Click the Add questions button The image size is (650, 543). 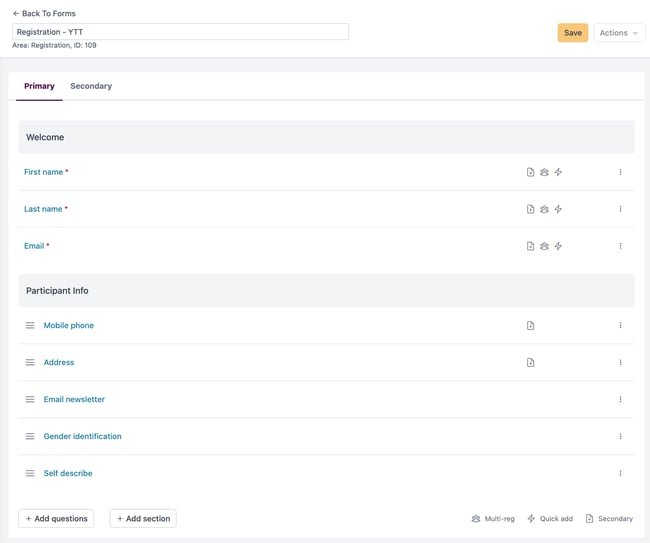(x=56, y=519)
